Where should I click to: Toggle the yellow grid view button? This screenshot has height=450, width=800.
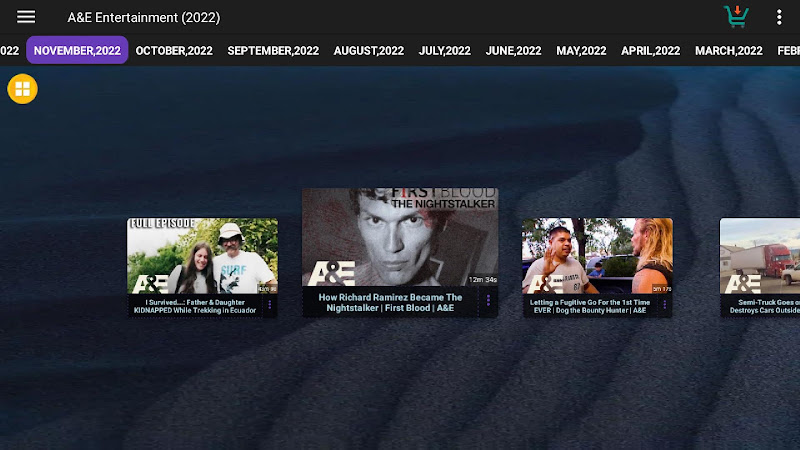(x=22, y=89)
